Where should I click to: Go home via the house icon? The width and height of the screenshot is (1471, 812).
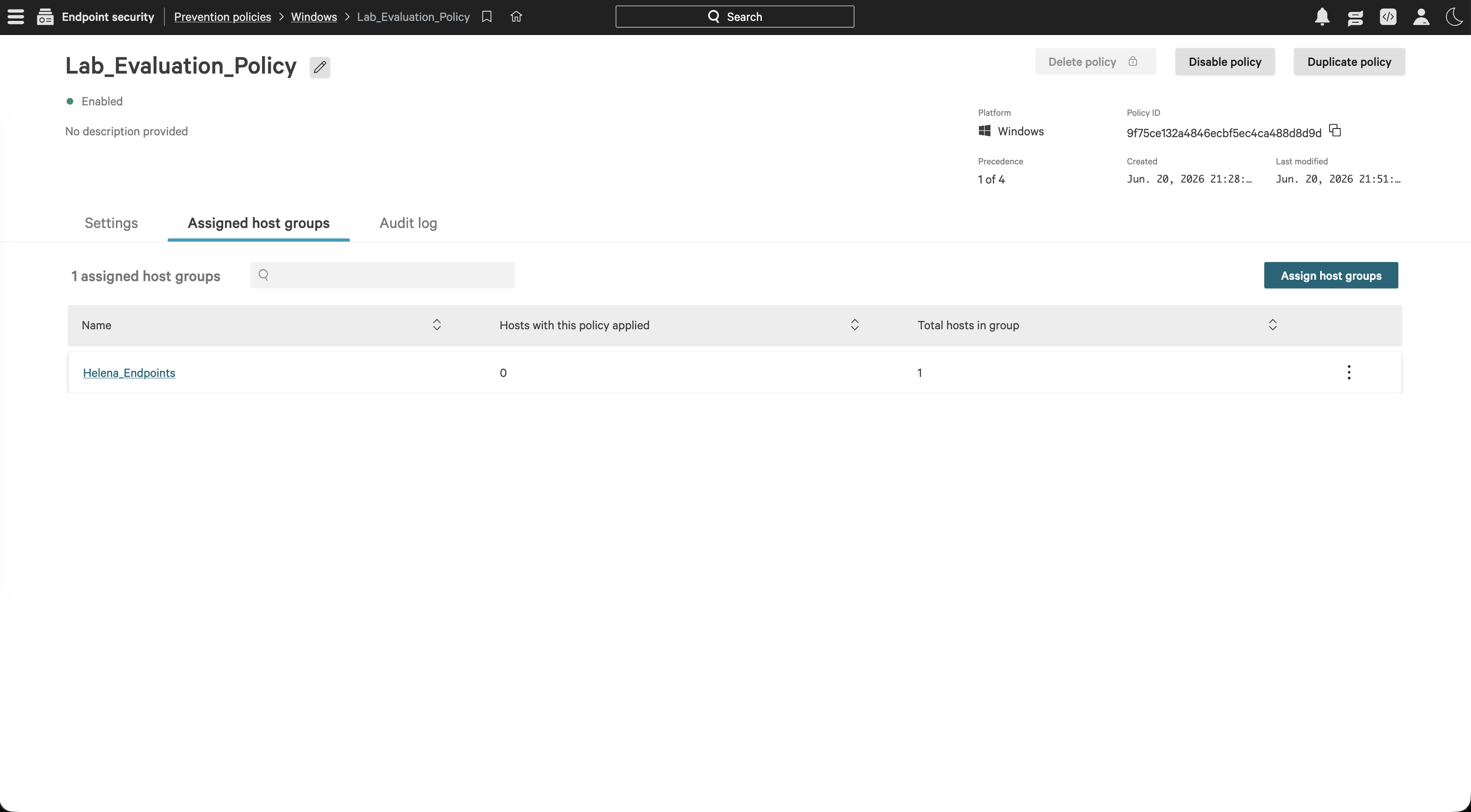coord(516,16)
